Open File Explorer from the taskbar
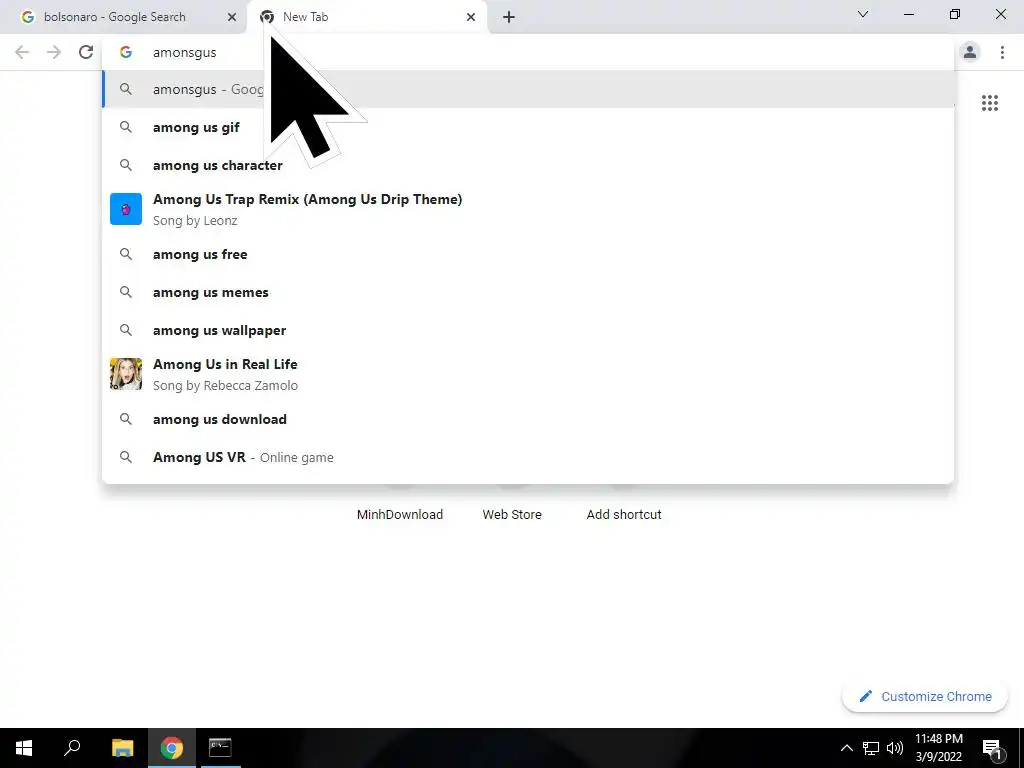The width and height of the screenshot is (1024, 768). [122, 748]
